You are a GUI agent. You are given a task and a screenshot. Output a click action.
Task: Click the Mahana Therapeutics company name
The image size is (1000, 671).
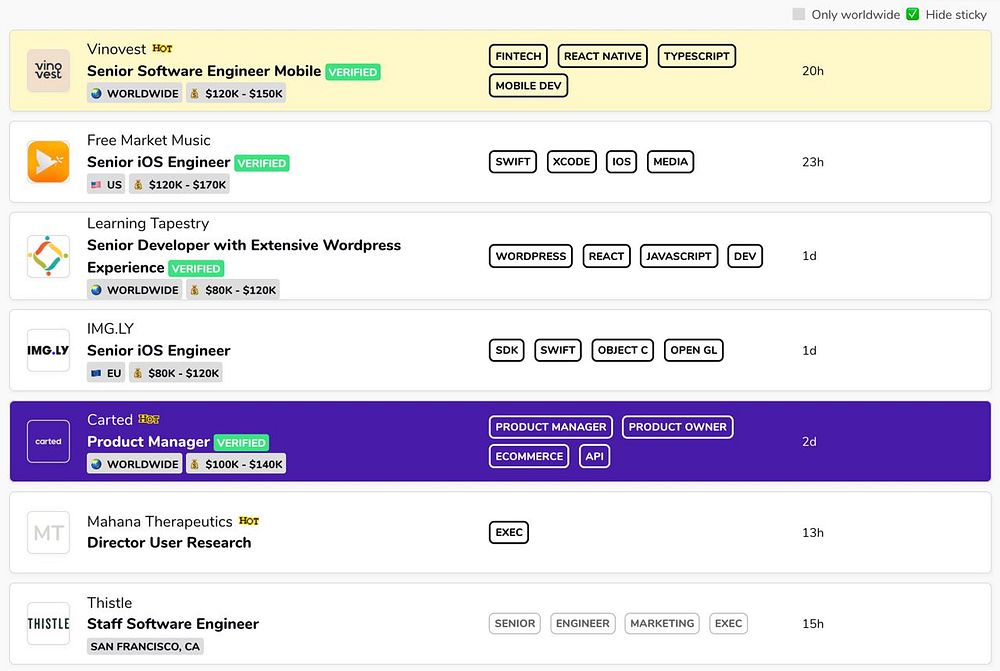(x=159, y=521)
